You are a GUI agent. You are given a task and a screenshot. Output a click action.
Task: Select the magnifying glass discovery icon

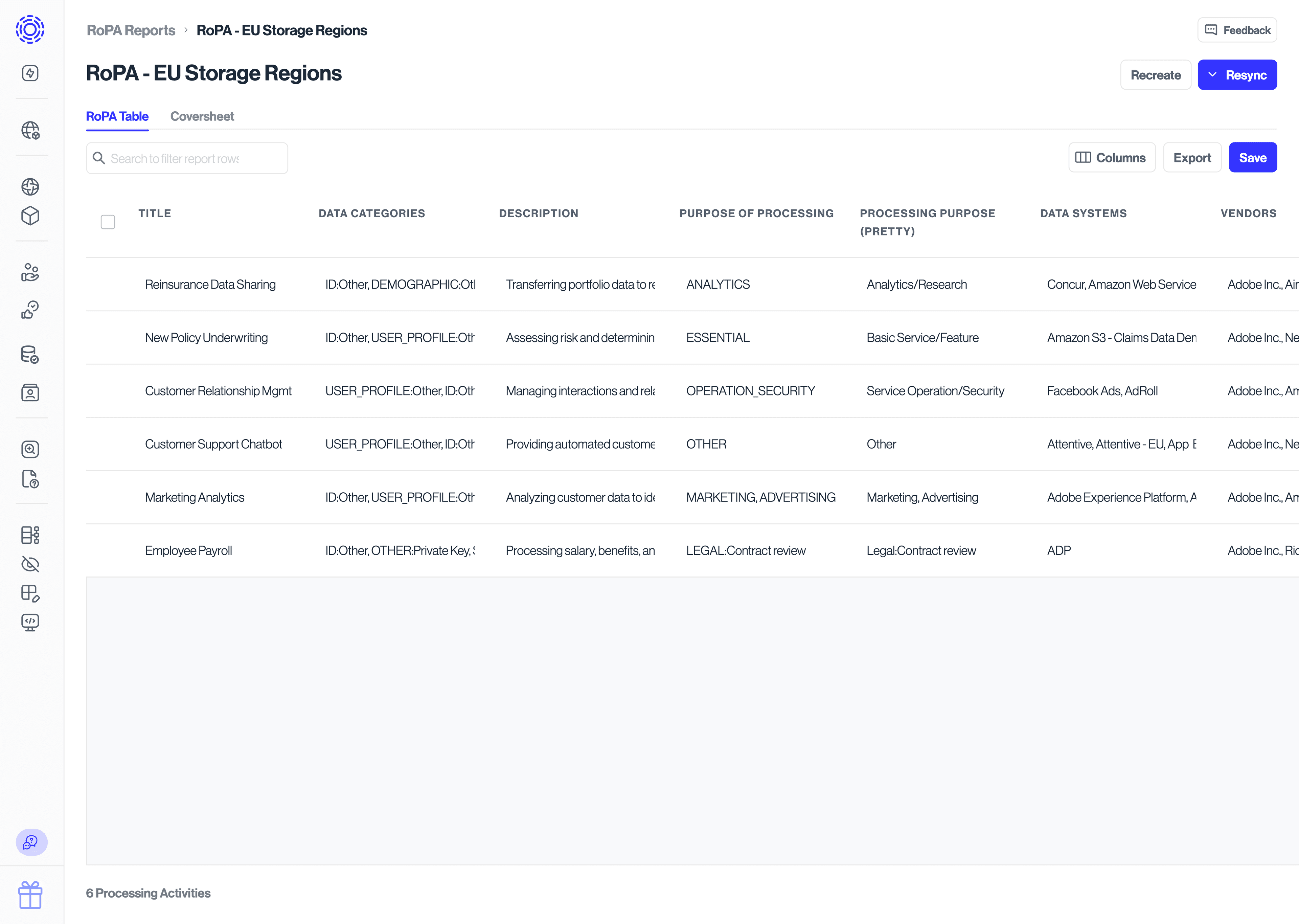coord(31,449)
